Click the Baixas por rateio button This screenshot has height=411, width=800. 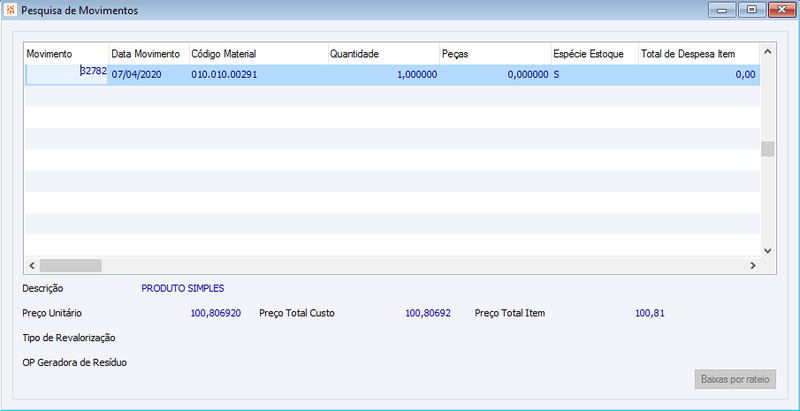click(x=735, y=379)
